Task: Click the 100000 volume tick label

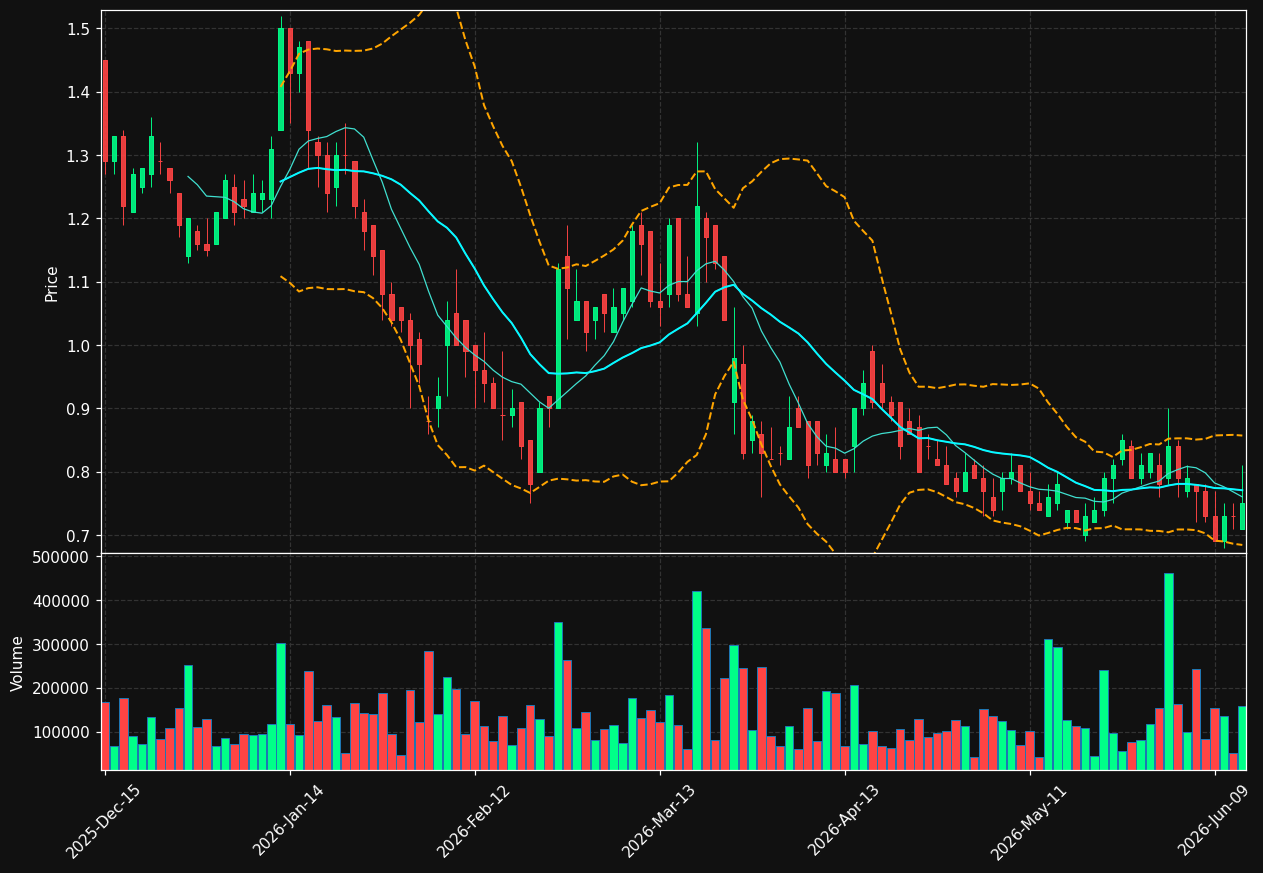Action: point(61,733)
